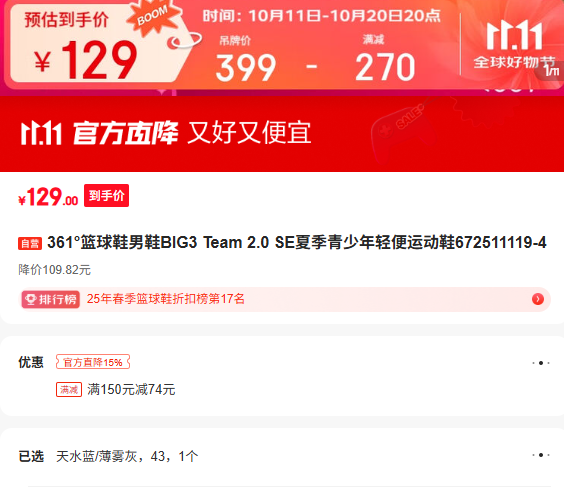
Task: Select the 官方直降15% coupon tag
Action: 93,362
